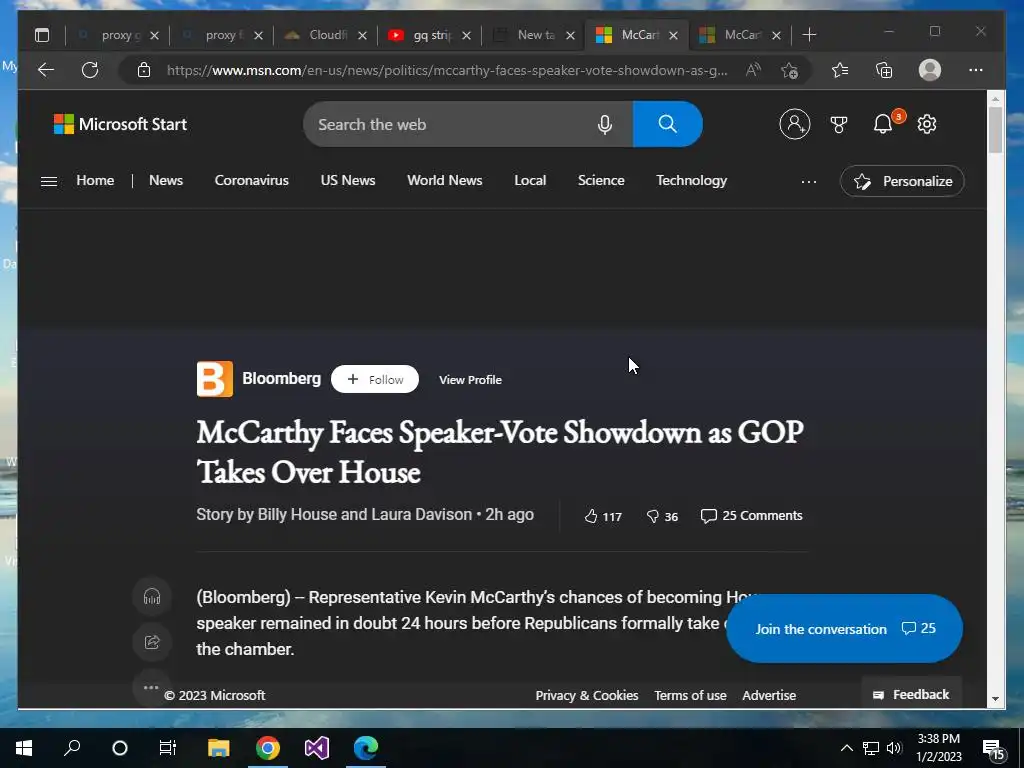Image resolution: width=1024 pixels, height=768 pixels.
Task: Open the US News section
Action: point(348,181)
